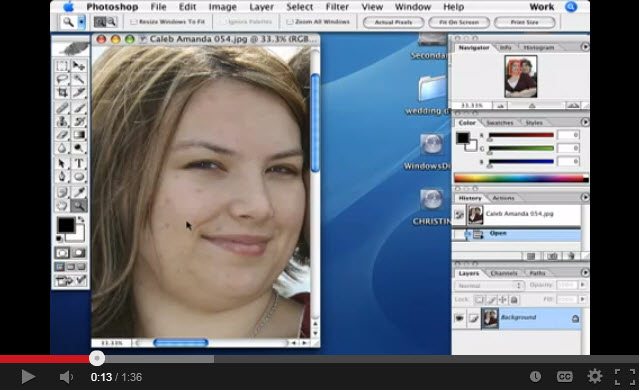Select the Hand tool
The image size is (639, 390).
click(62, 206)
